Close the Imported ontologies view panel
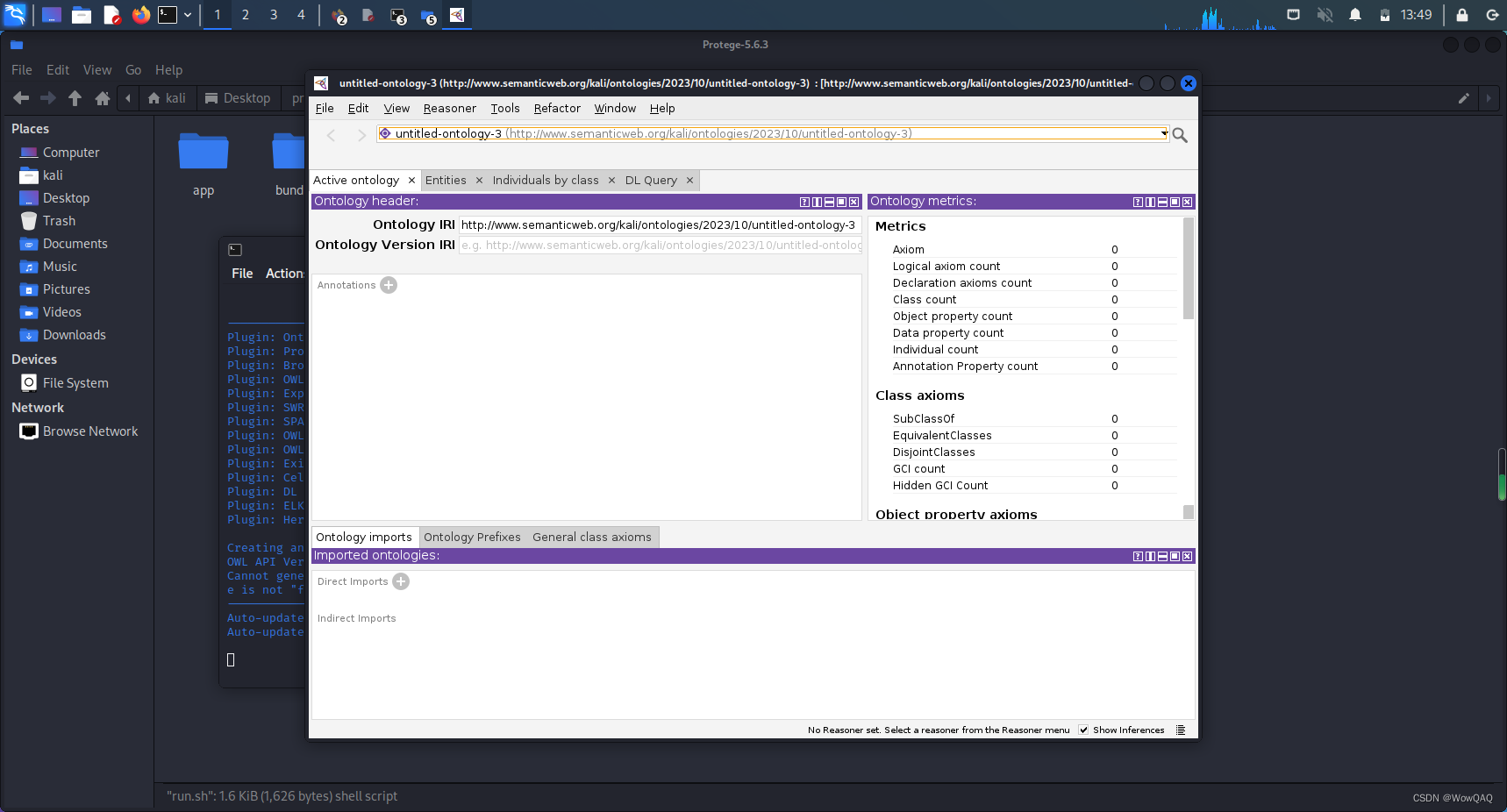This screenshot has height=812, width=1507. pyautogui.click(x=1187, y=556)
